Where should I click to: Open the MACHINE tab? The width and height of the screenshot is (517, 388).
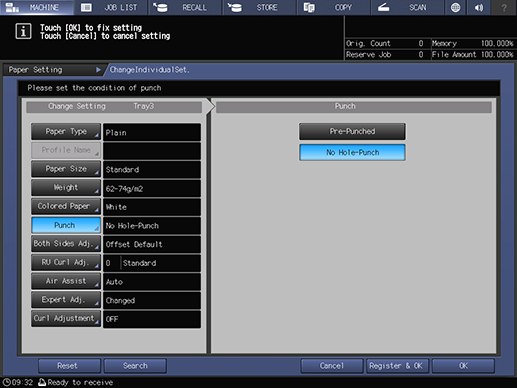[37, 7]
